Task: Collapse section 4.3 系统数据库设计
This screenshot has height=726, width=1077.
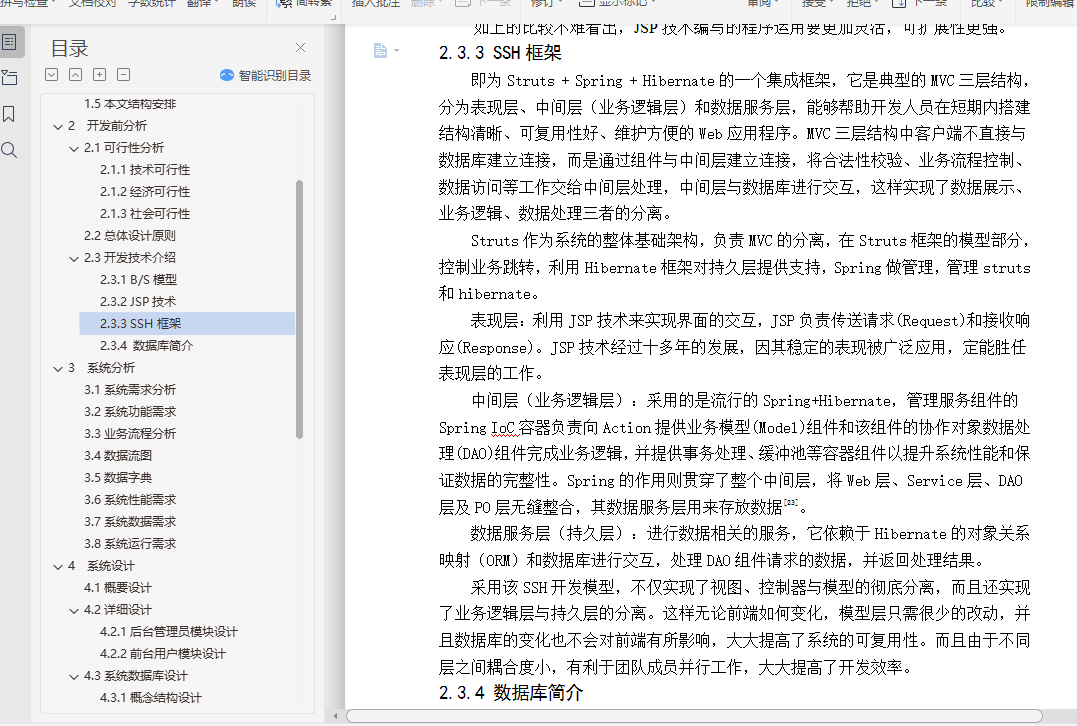Action: (74, 677)
